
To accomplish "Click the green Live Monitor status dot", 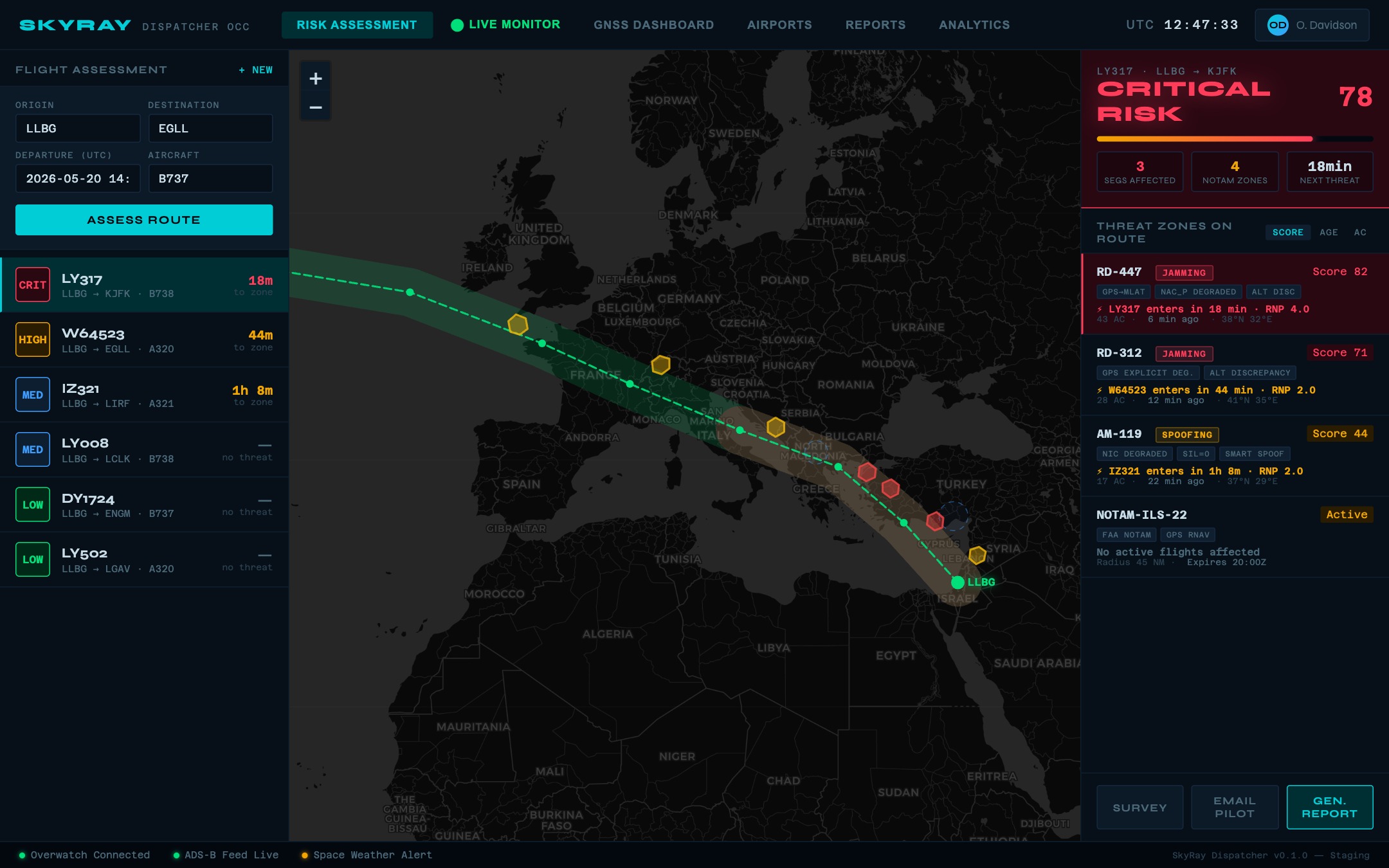I will pos(457,25).
